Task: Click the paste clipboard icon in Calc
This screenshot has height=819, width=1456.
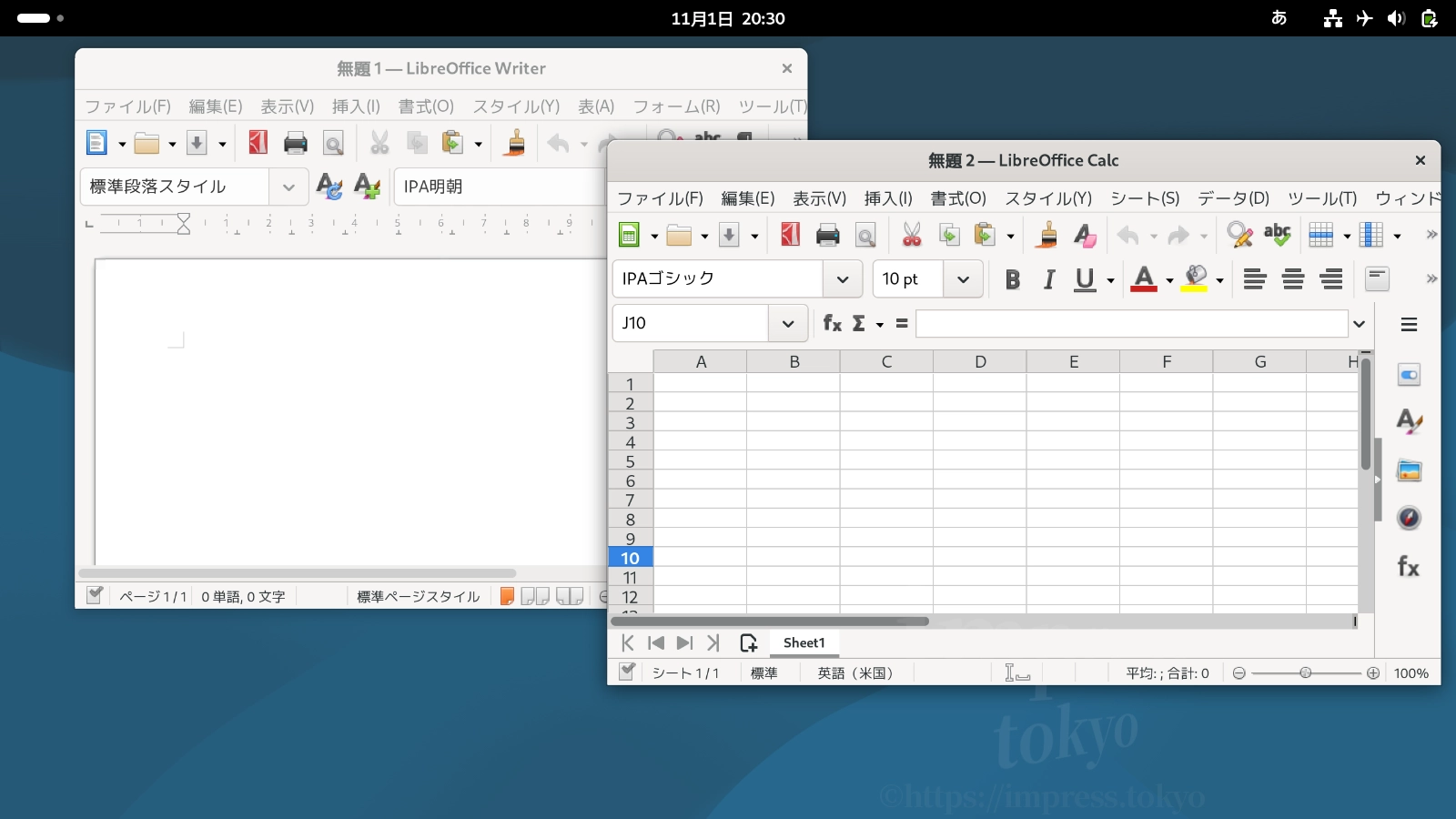Action: pyautogui.click(x=985, y=235)
